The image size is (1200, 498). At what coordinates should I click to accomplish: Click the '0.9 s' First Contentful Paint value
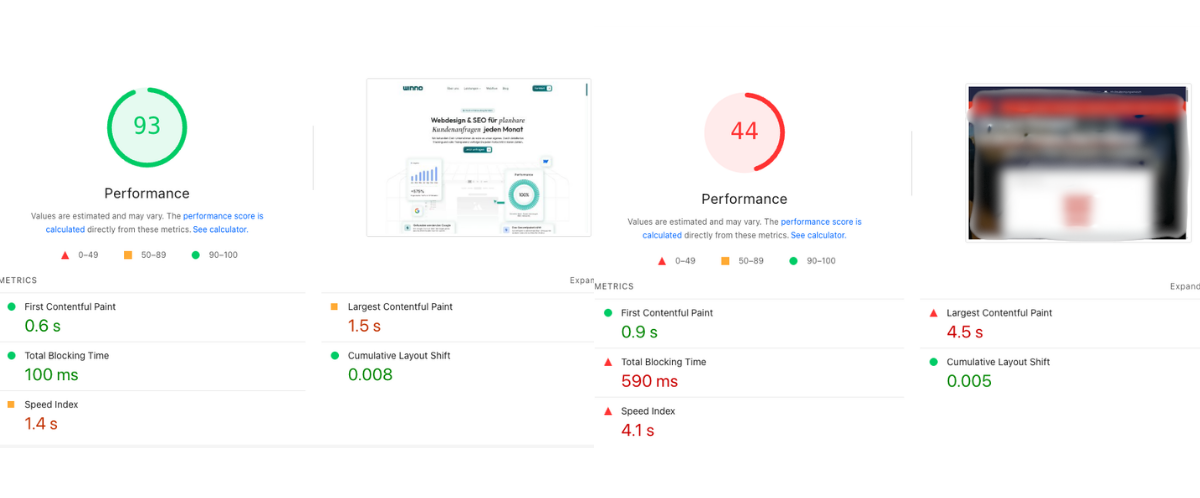coord(639,332)
